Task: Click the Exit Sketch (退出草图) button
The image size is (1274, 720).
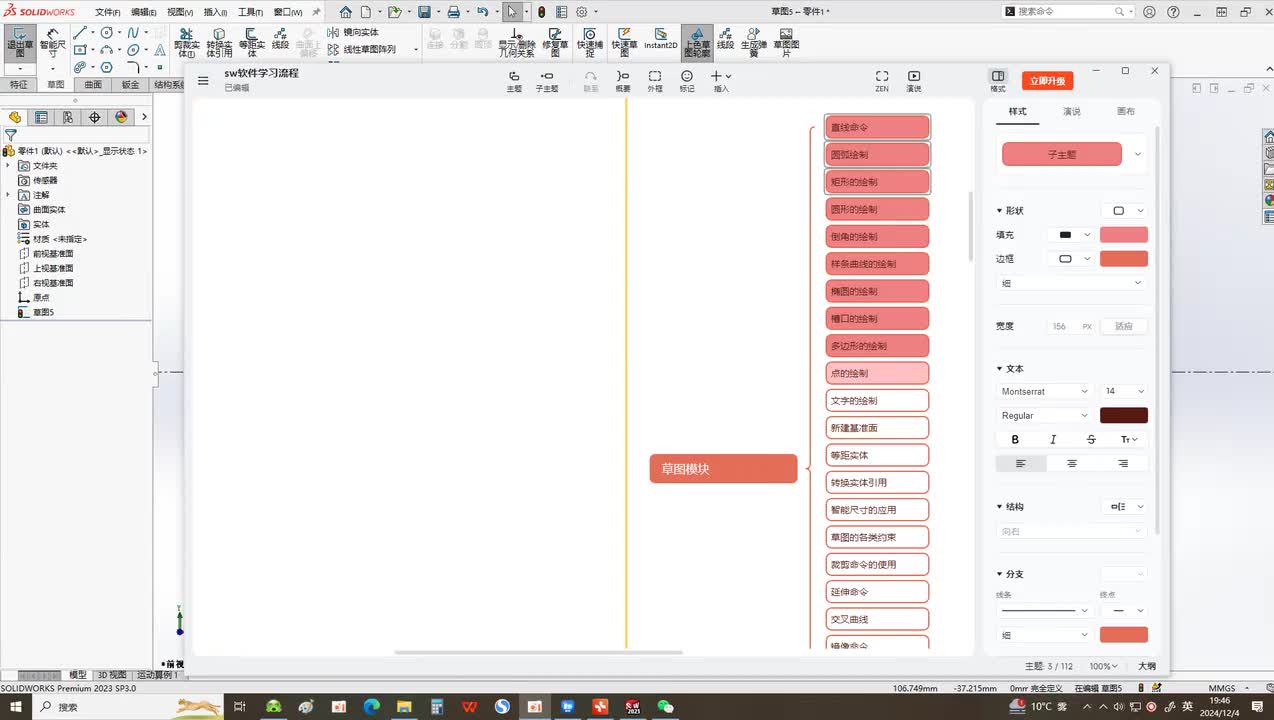Action: pyautogui.click(x=19, y=42)
